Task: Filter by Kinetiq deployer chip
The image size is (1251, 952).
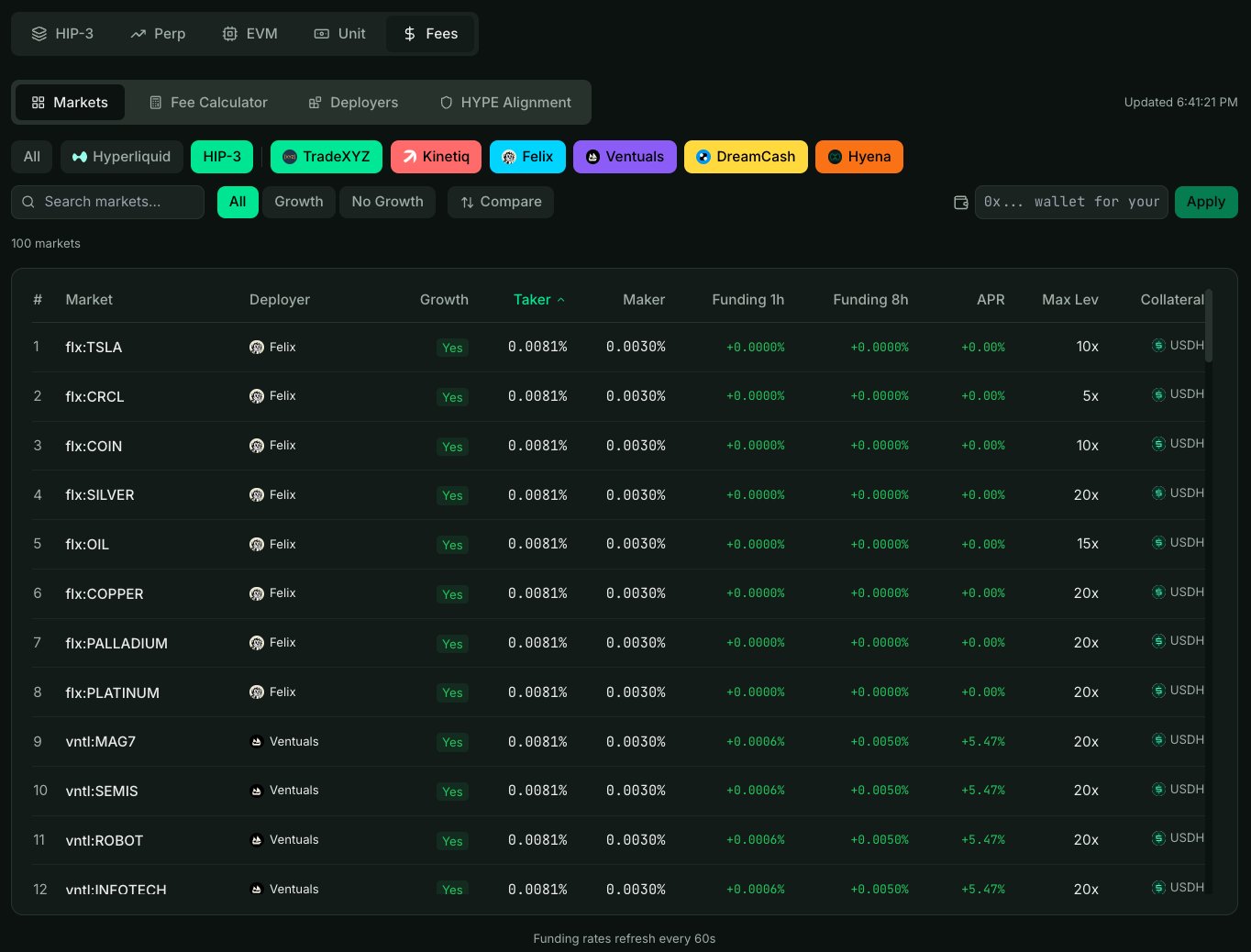Action: (436, 157)
